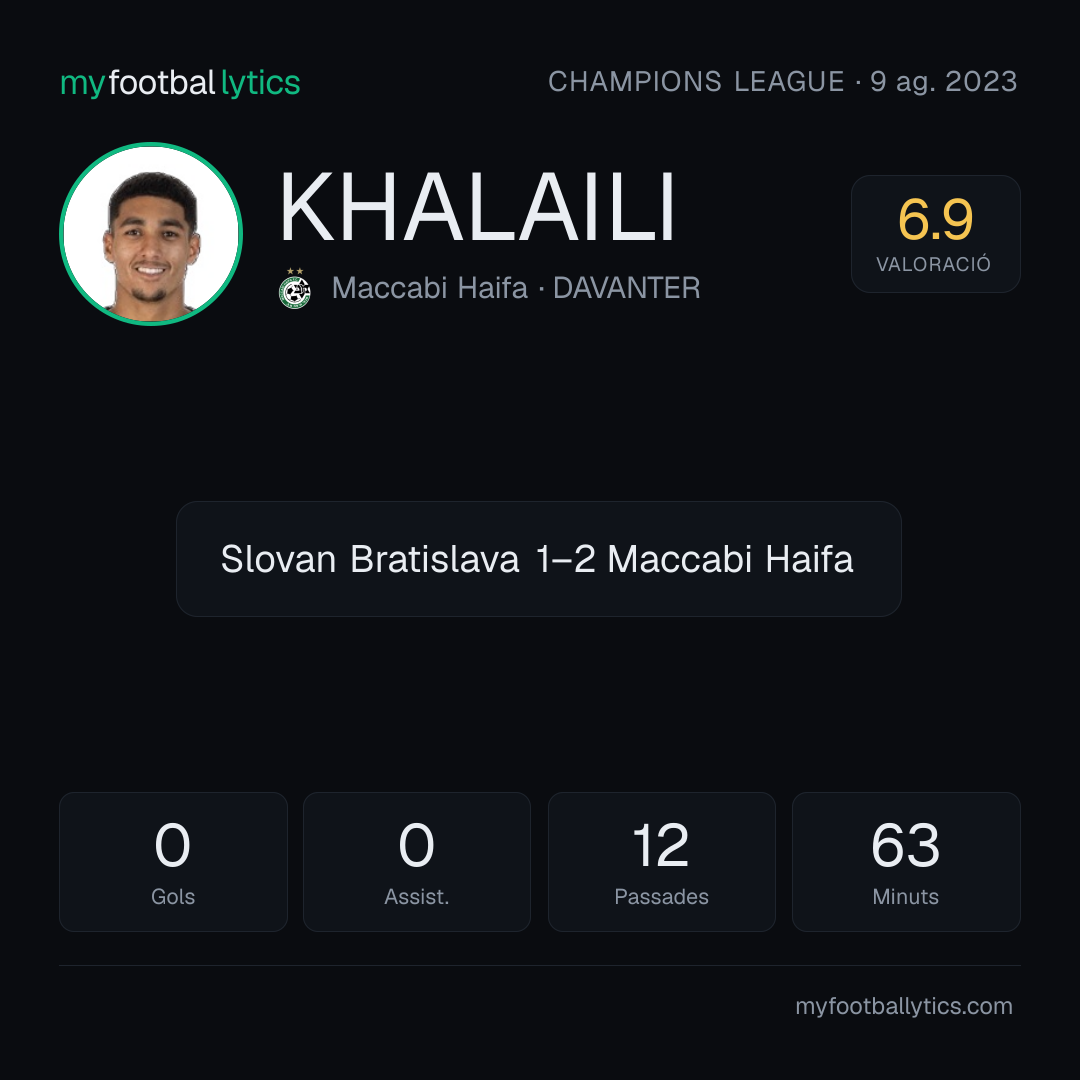The image size is (1080, 1080).
Task: Click the 9 ag. 2023 match date
Action: (944, 82)
